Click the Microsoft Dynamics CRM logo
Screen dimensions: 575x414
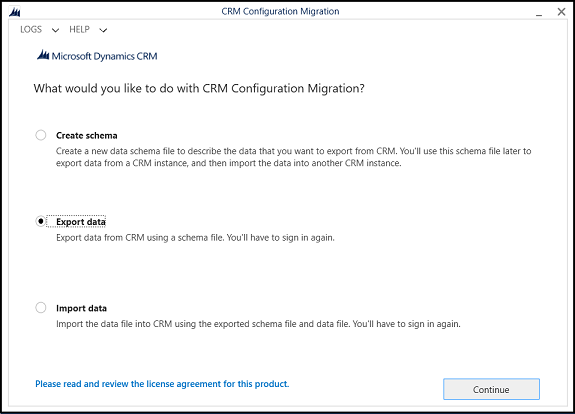pos(97,56)
